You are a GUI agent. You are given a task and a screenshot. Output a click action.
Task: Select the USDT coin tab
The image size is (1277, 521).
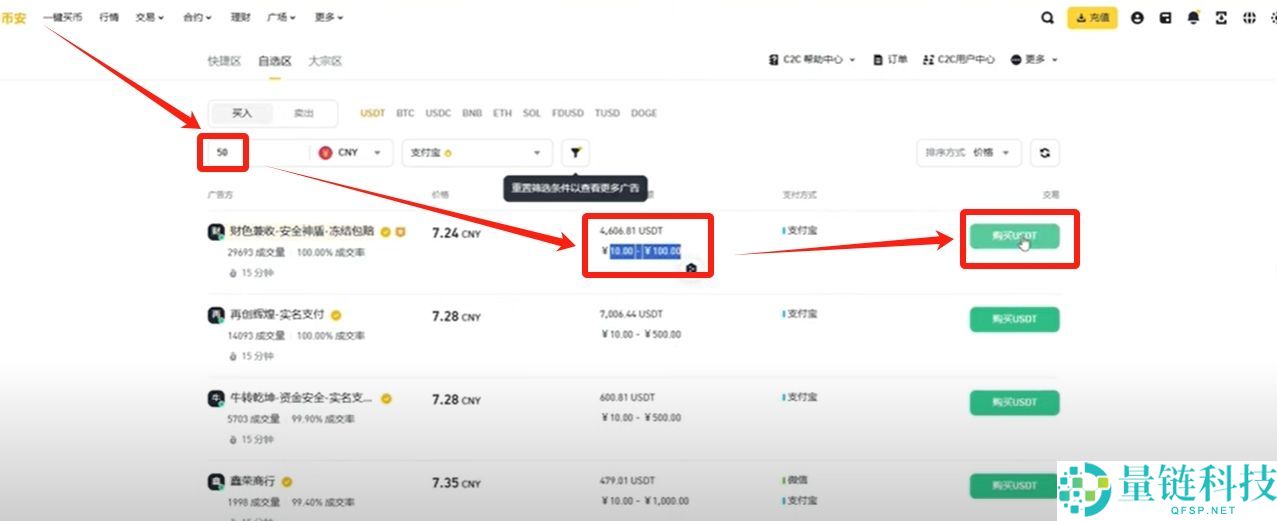372,113
